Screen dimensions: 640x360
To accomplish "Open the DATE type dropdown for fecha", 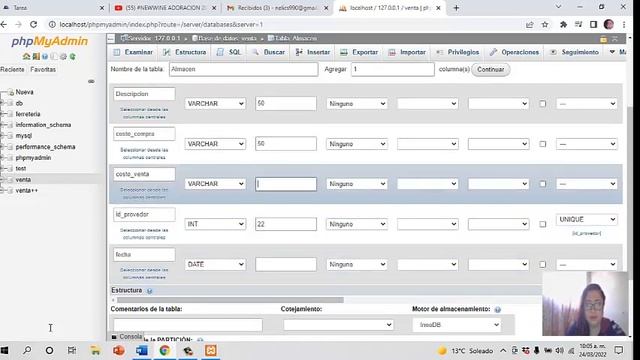I will click(x=215, y=264).
